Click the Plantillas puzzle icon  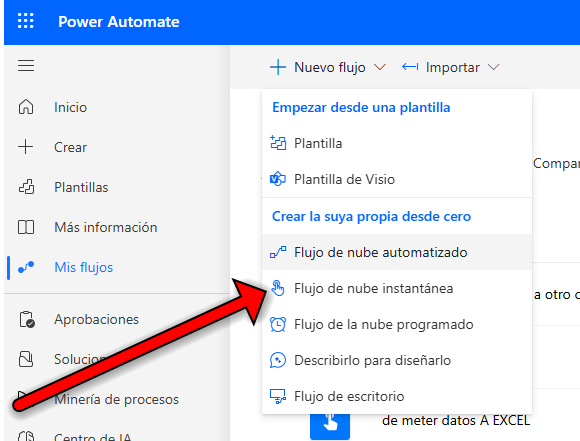[26, 187]
